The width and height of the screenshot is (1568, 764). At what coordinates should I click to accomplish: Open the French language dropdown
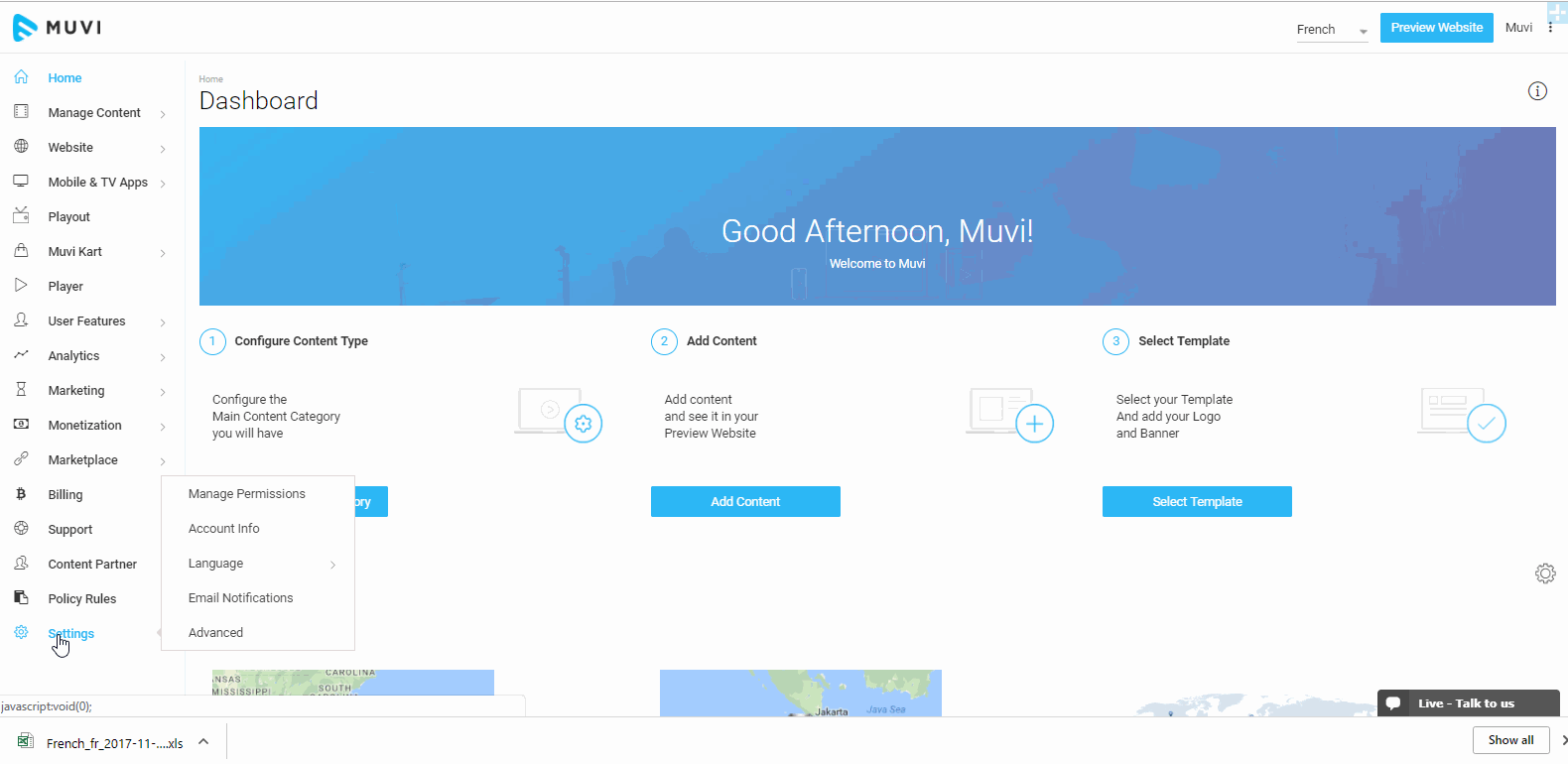(x=1332, y=30)
